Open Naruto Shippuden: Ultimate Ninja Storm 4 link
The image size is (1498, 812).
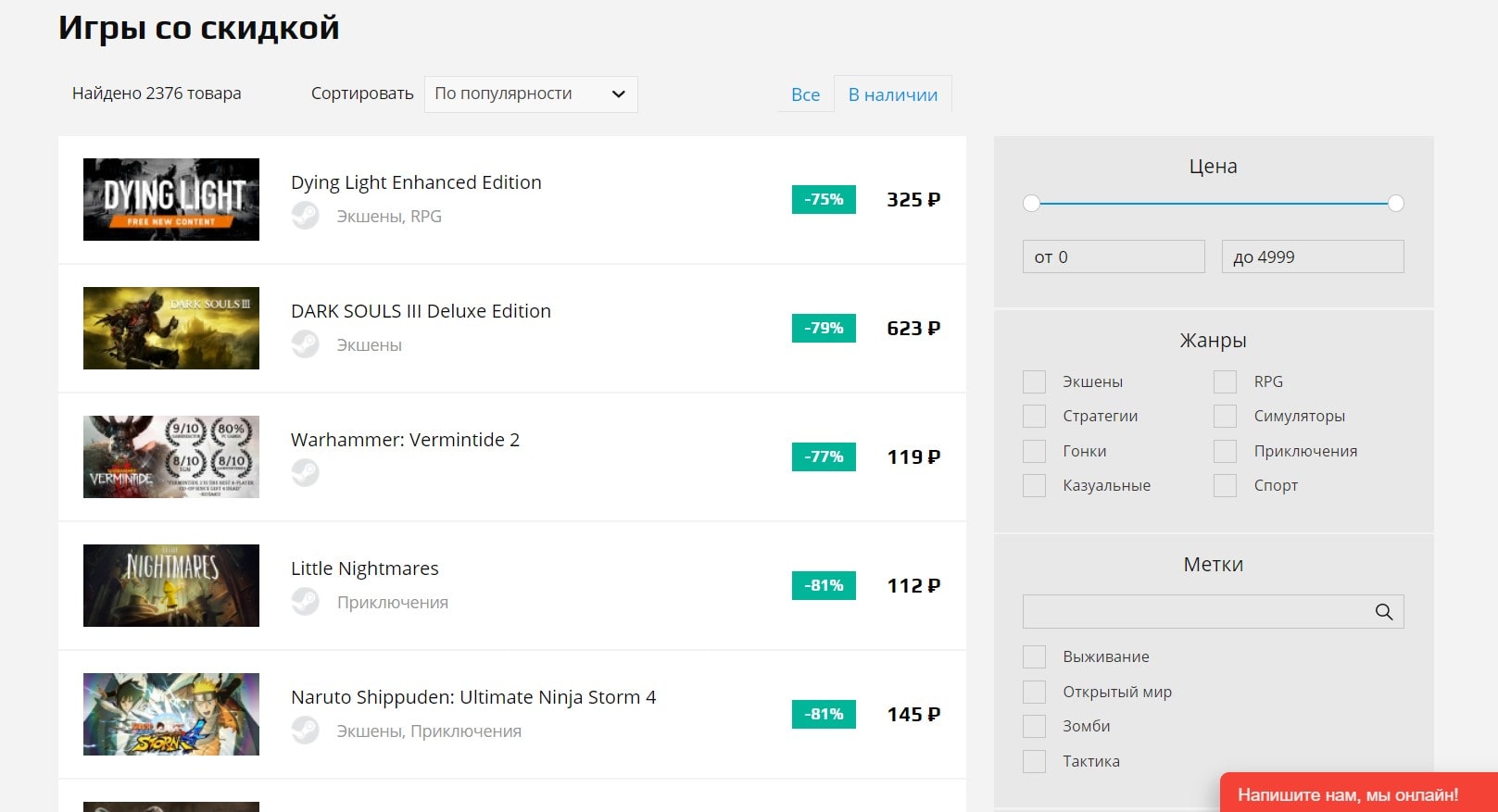[473, 697]
